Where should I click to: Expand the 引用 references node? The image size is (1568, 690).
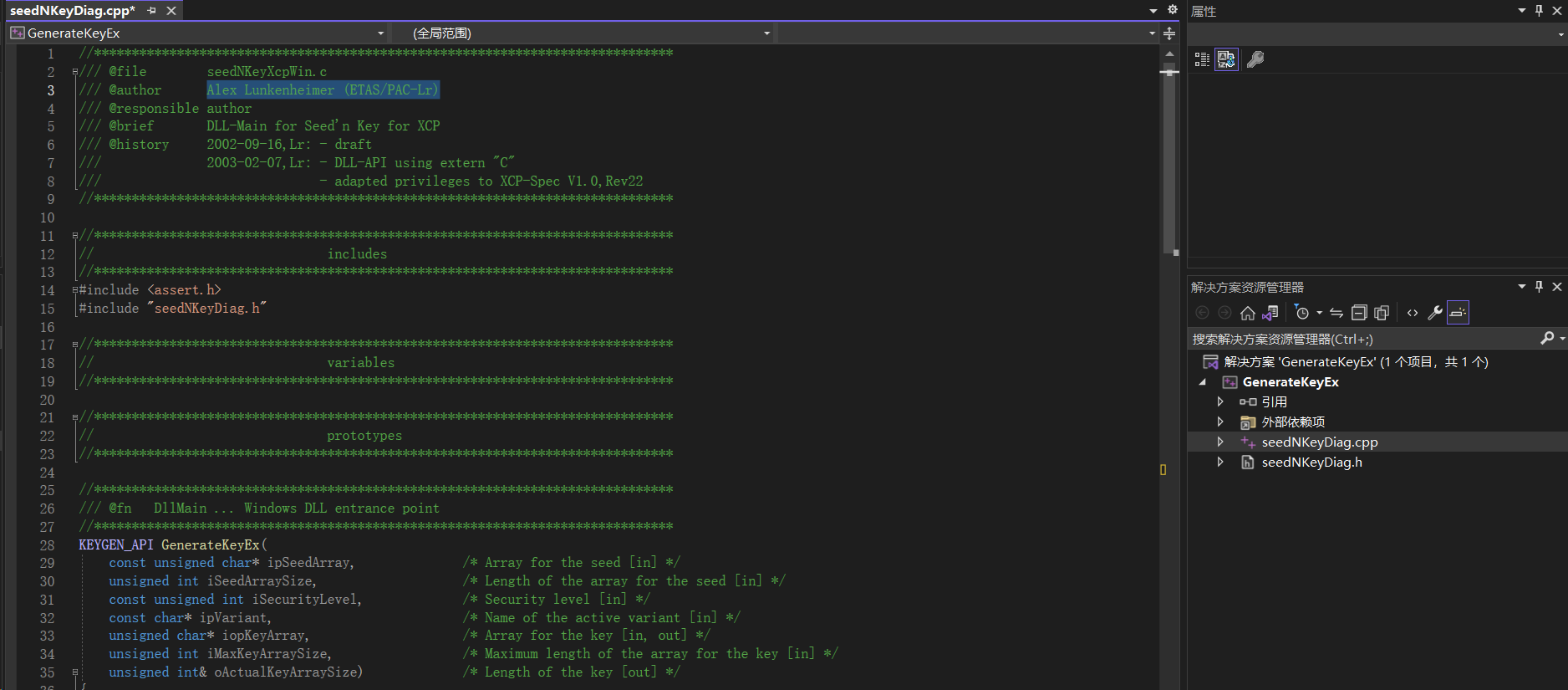(1220, 402)
